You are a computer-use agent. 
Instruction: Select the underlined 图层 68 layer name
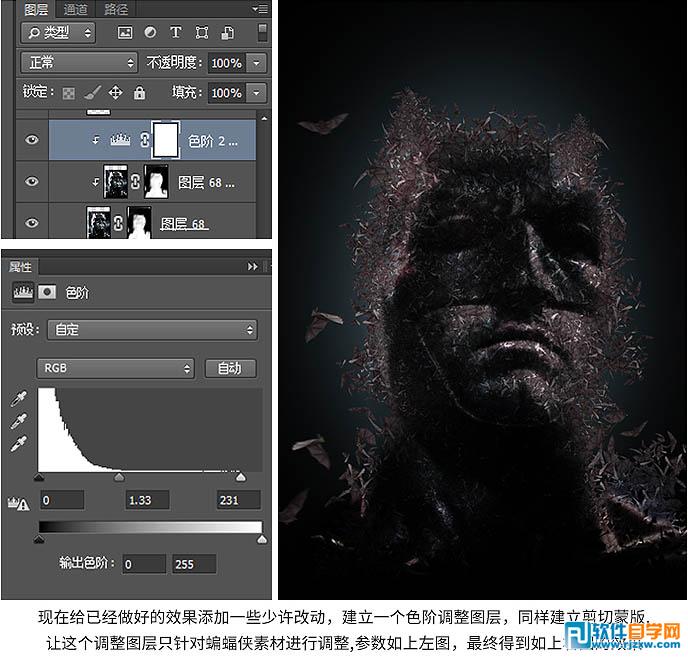pos(183,224)
